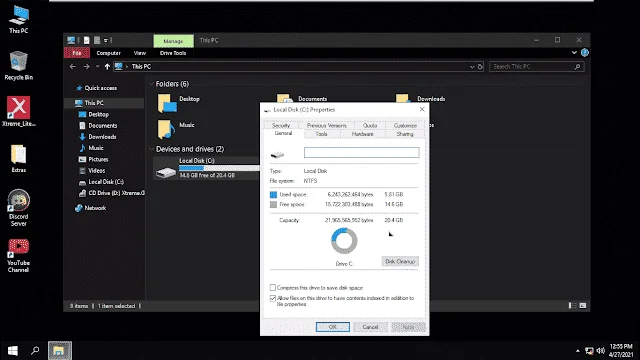Open the Computer ribbon tab

[109, 53]
